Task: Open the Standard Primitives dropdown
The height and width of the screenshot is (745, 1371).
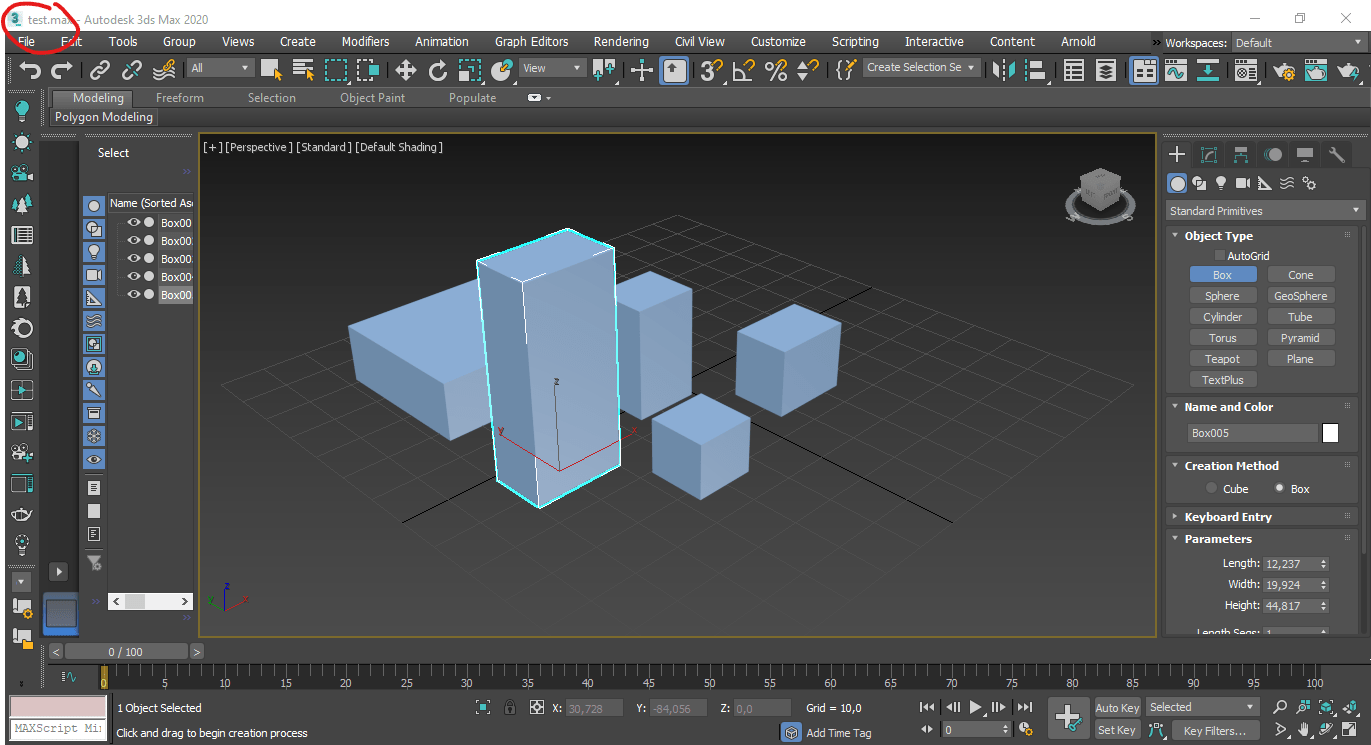Action: click(1264, 211)
